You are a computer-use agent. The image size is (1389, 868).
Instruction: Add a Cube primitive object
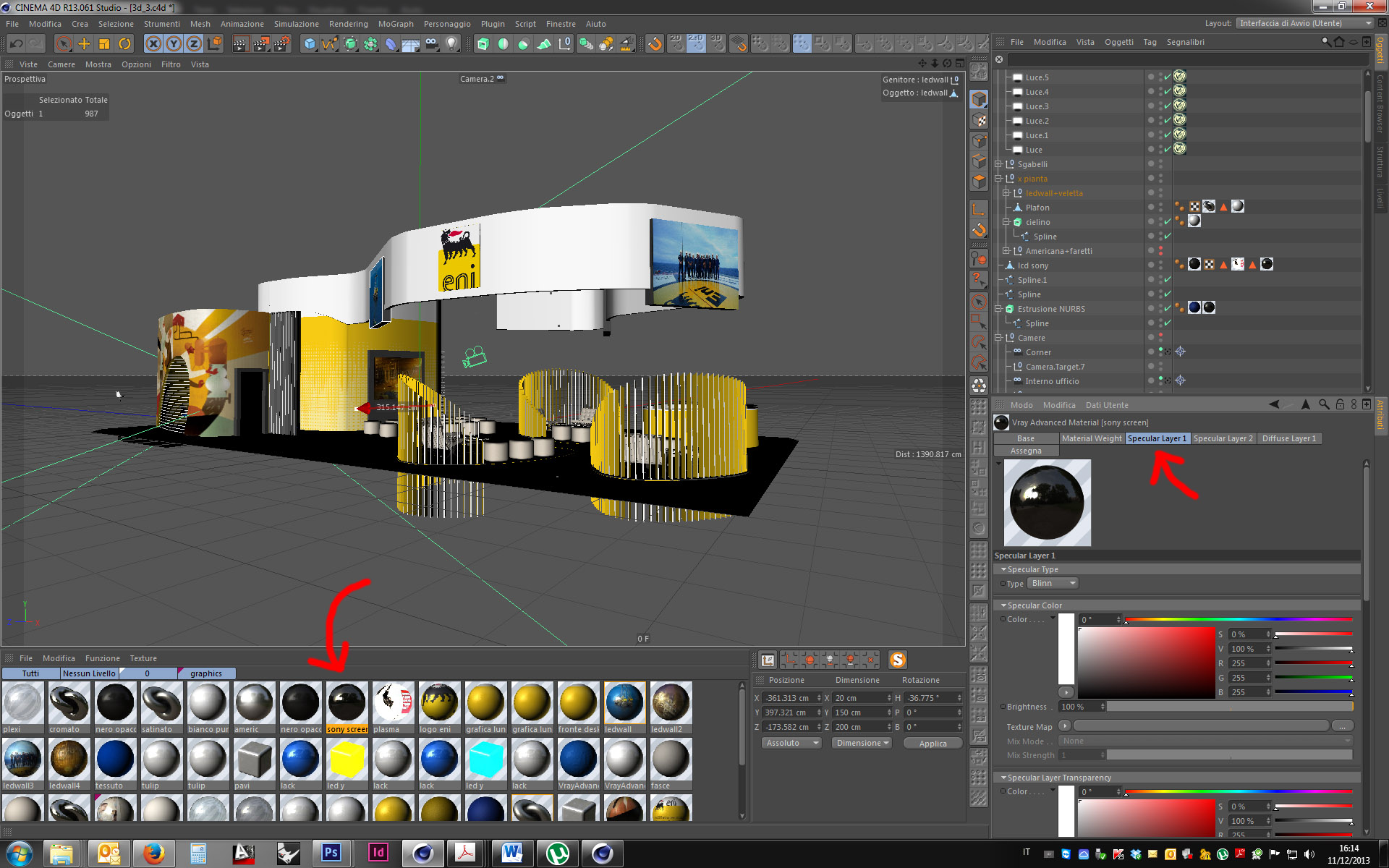pyautogui.click(x=310, y=44)
